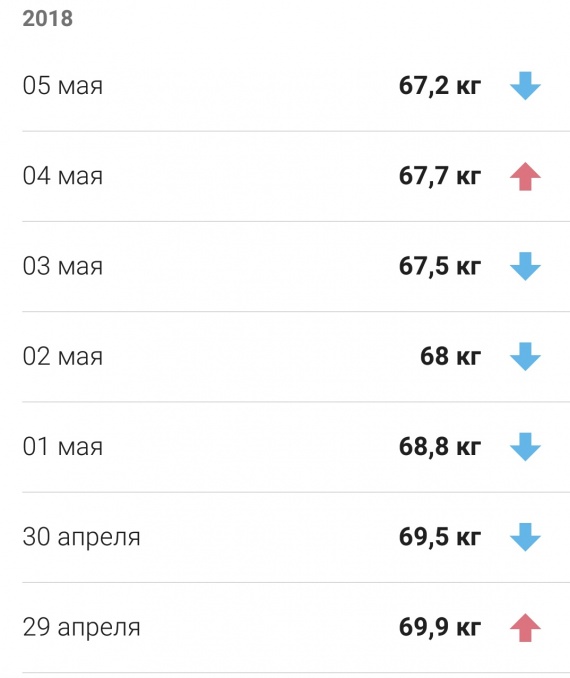Screen dimensions: 570x678
Task: Open the 02 мая weight entry
Action: [296, 357]
